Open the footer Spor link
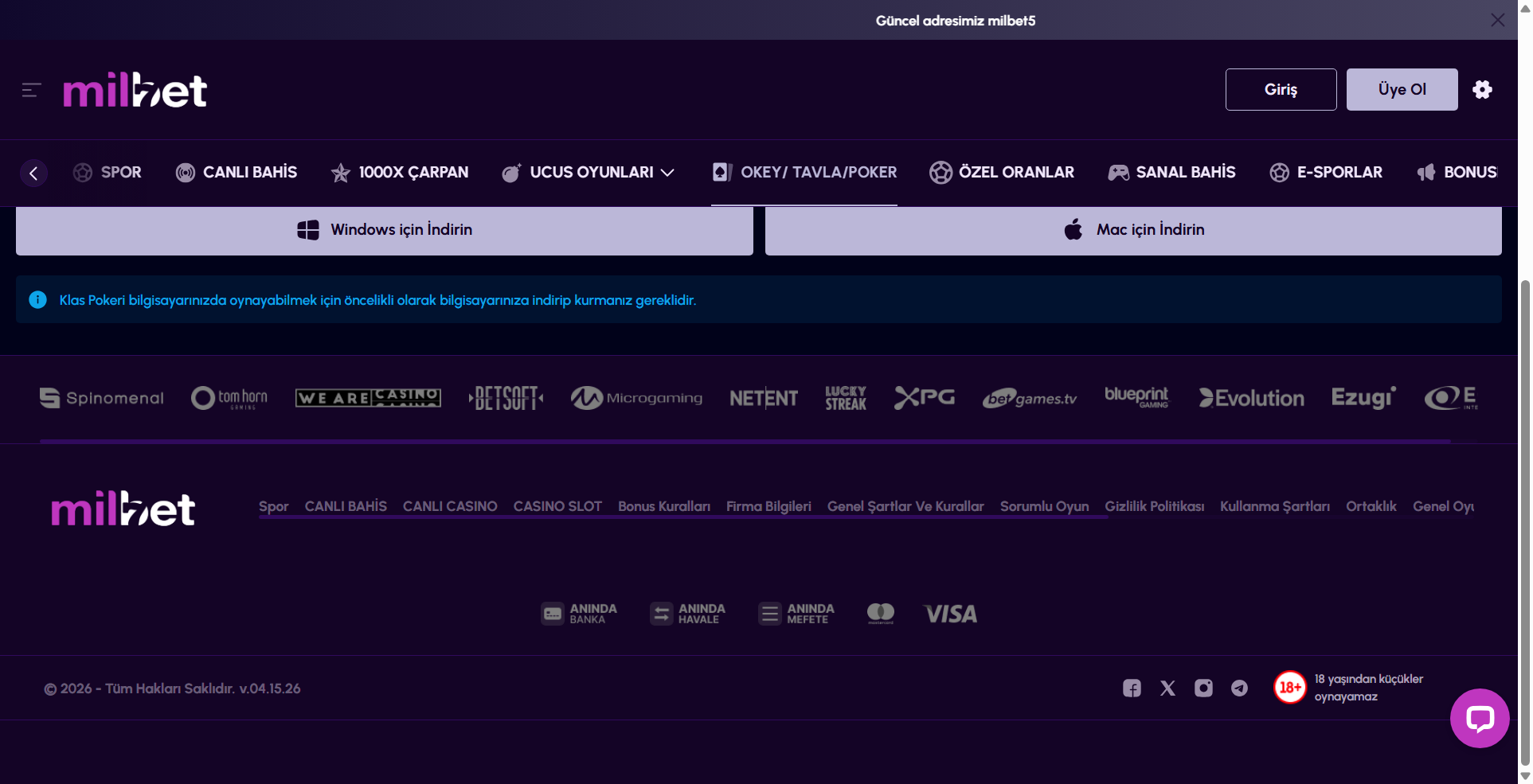This screenshot has height=784, width=1533. point(274,506)
